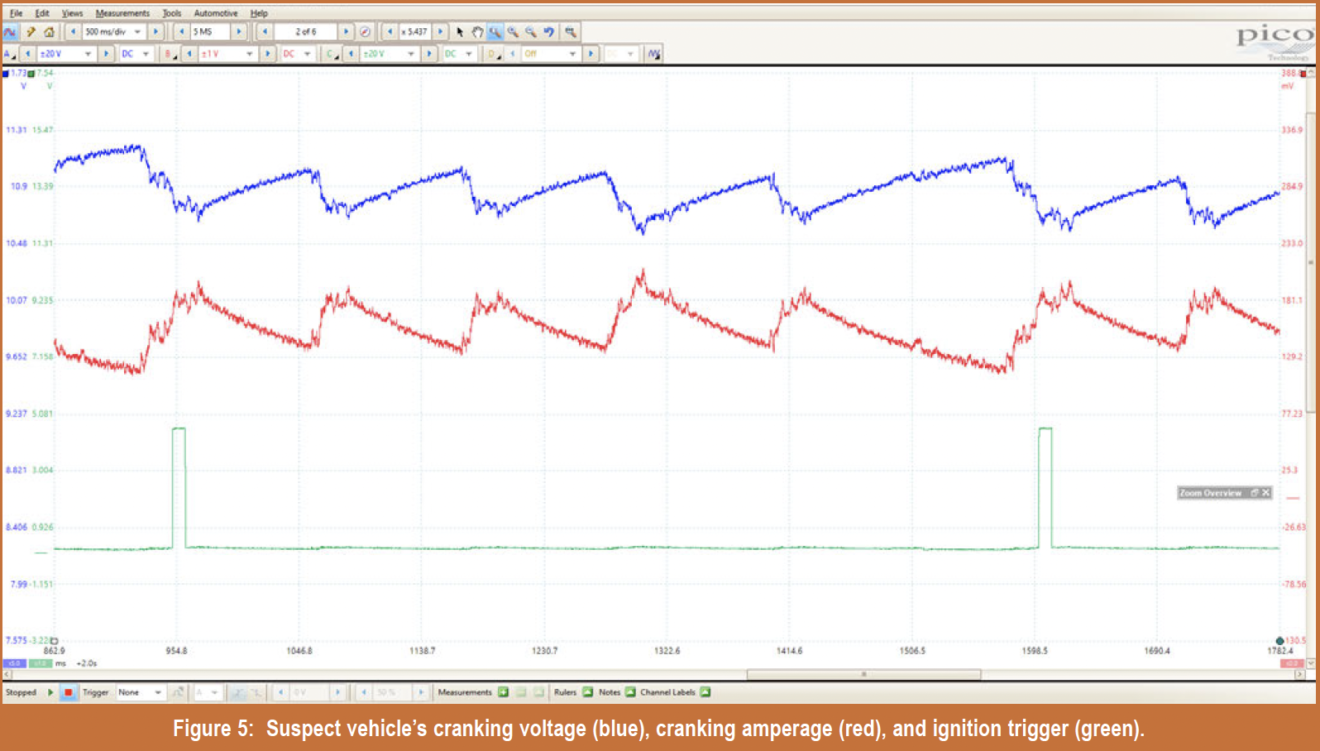Close the Zoom Overview panel

pyautogui.click(x=1266, y=493)
